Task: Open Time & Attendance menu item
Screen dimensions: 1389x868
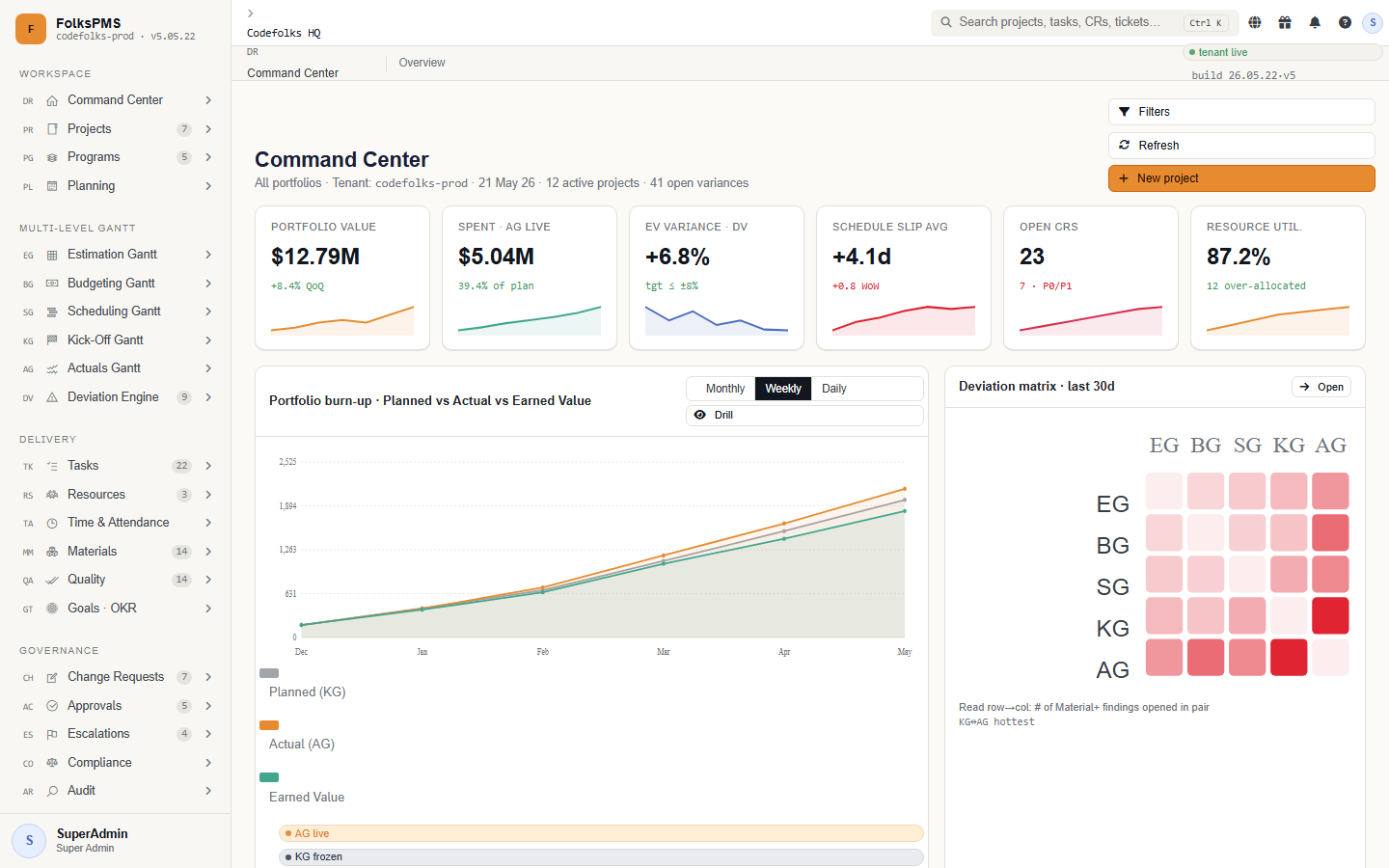Action: pos(116,523)
